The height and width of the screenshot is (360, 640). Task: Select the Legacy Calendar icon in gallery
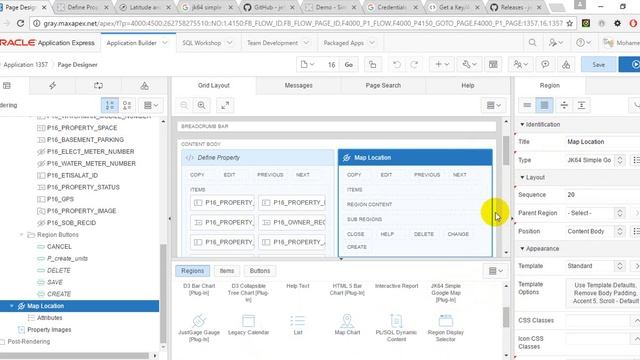pyautogui.click(x=248, y=321)
